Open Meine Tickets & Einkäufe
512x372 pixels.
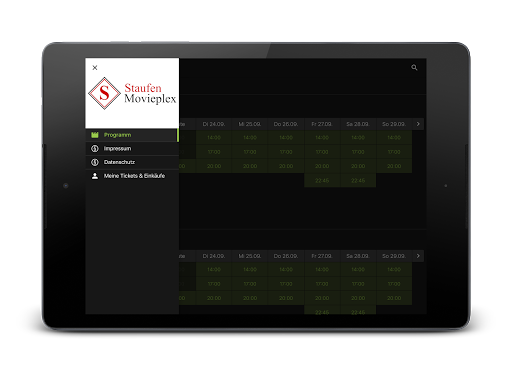[x=132, y=176]
